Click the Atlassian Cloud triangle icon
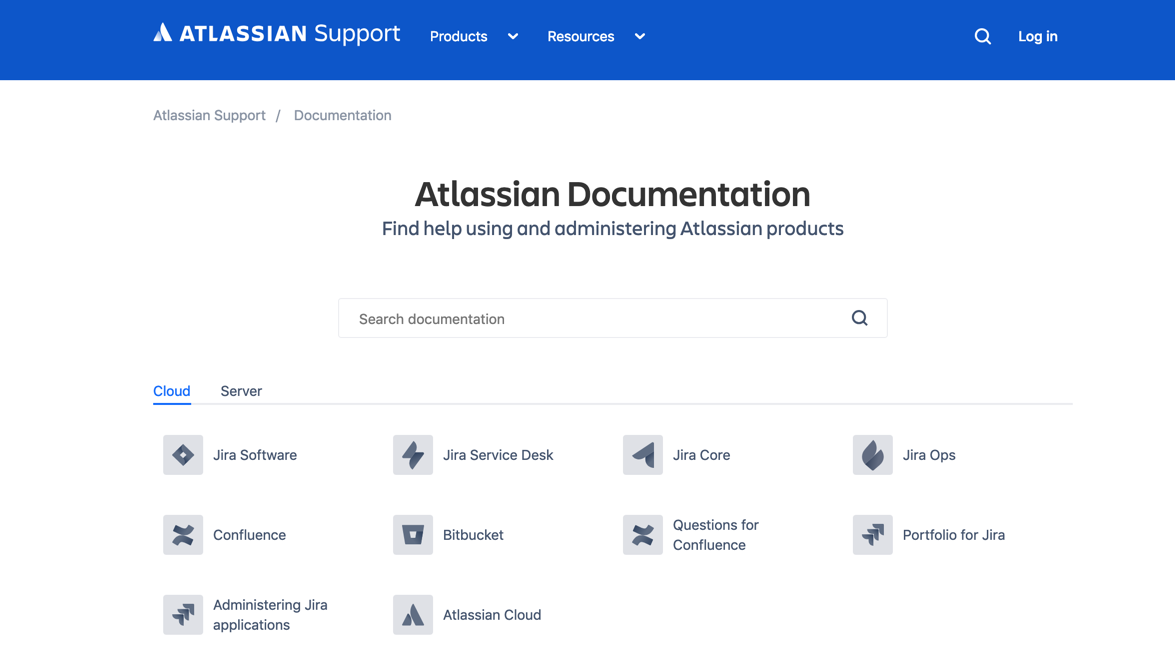Viewport: 1175px width, 660px height. [413, 615]
